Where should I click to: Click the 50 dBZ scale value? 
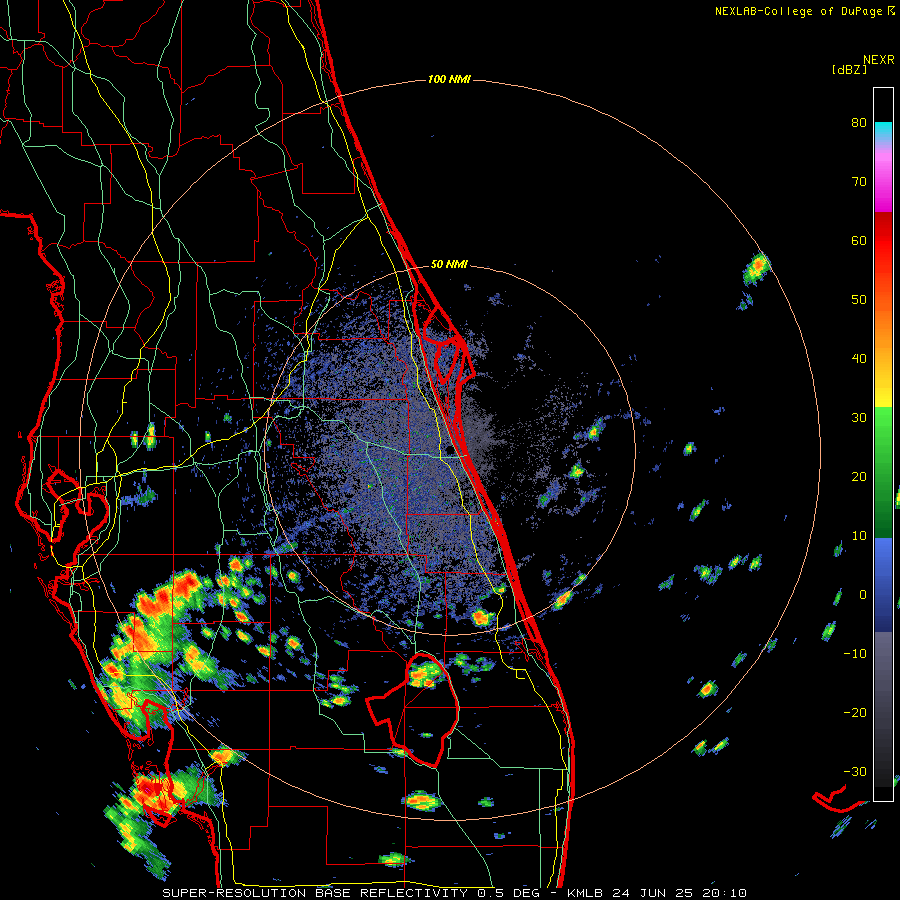(859, 300)
